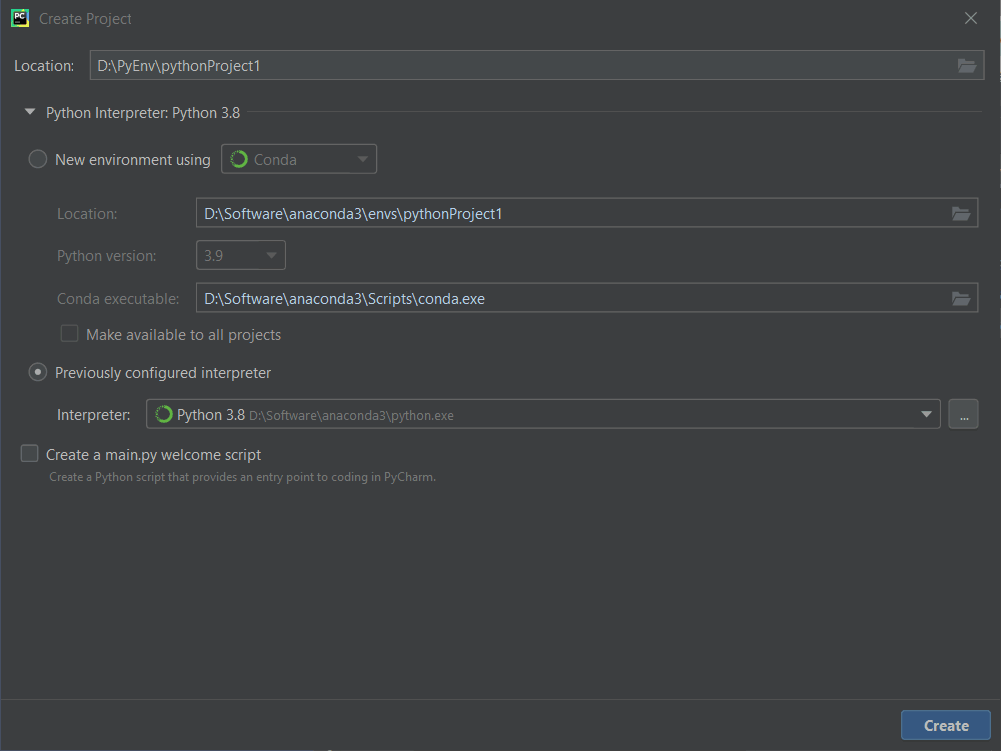Click the 'Python version:' label

pyautogui.click(x=107, y=256)
